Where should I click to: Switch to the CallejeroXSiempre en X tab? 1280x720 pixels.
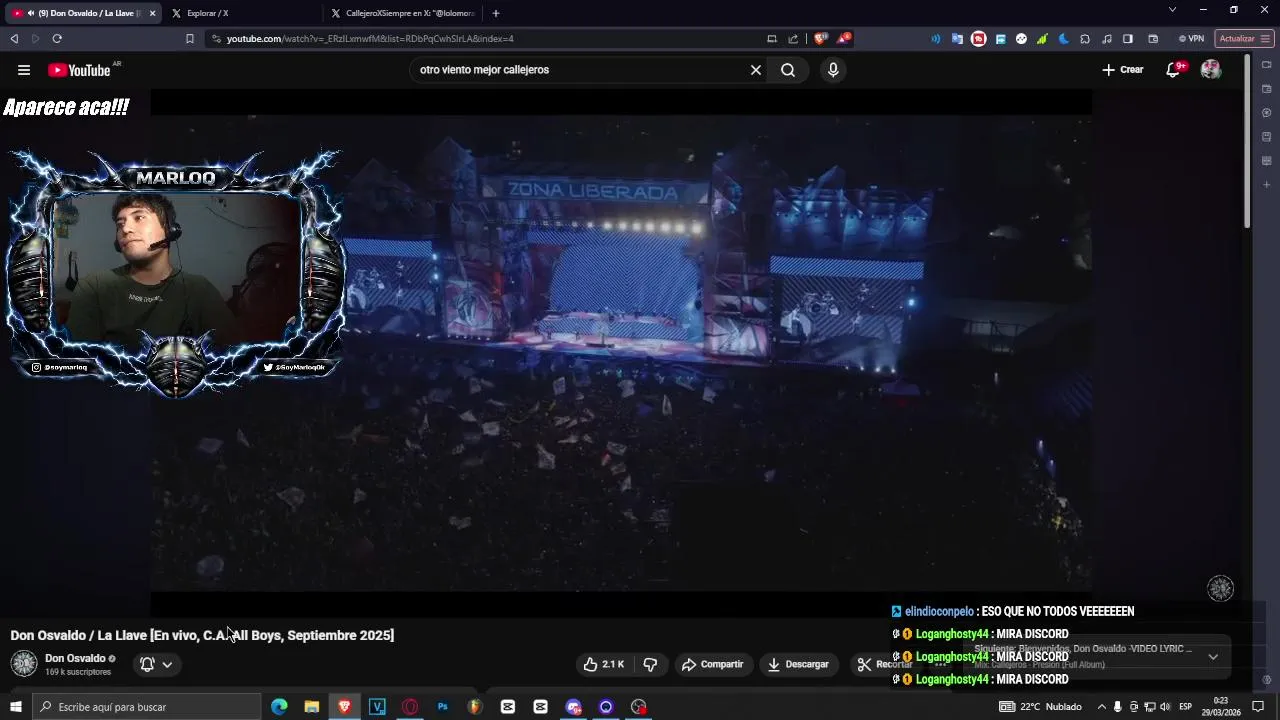click(x=403, y=13)
